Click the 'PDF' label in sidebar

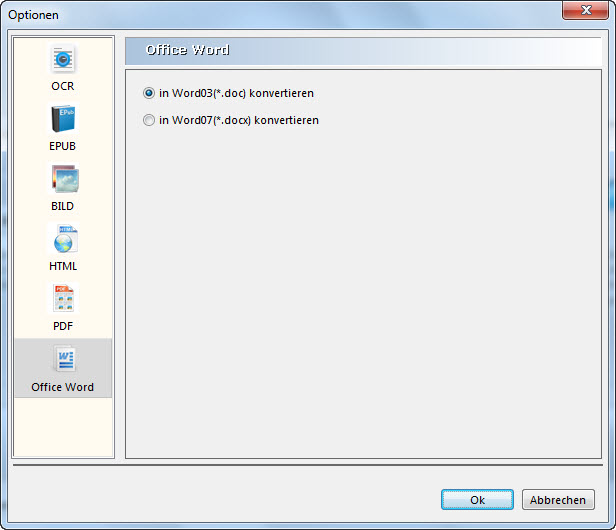click(63, 326)
